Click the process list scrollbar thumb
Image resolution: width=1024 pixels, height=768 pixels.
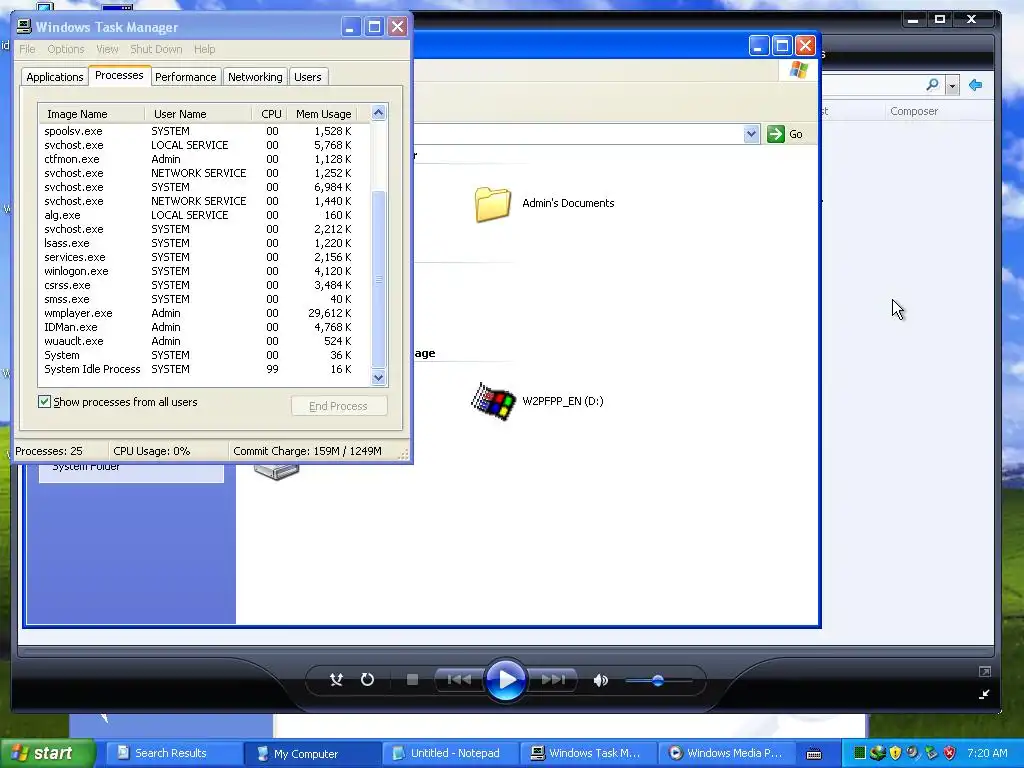pos(379,280)
